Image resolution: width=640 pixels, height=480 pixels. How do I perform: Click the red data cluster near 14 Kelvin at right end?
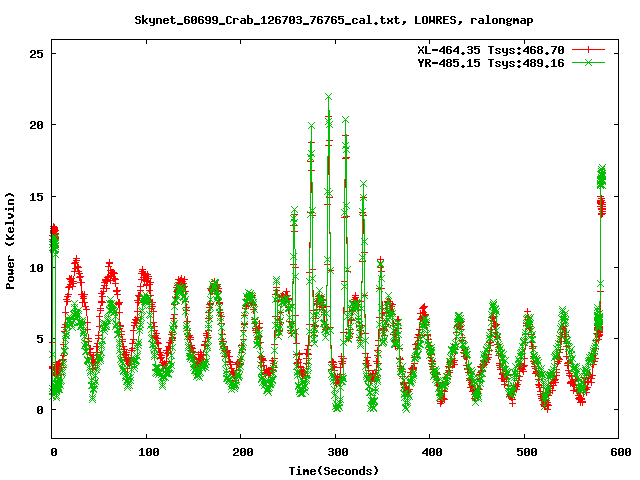pyautogui.click(x=601, y=207)
